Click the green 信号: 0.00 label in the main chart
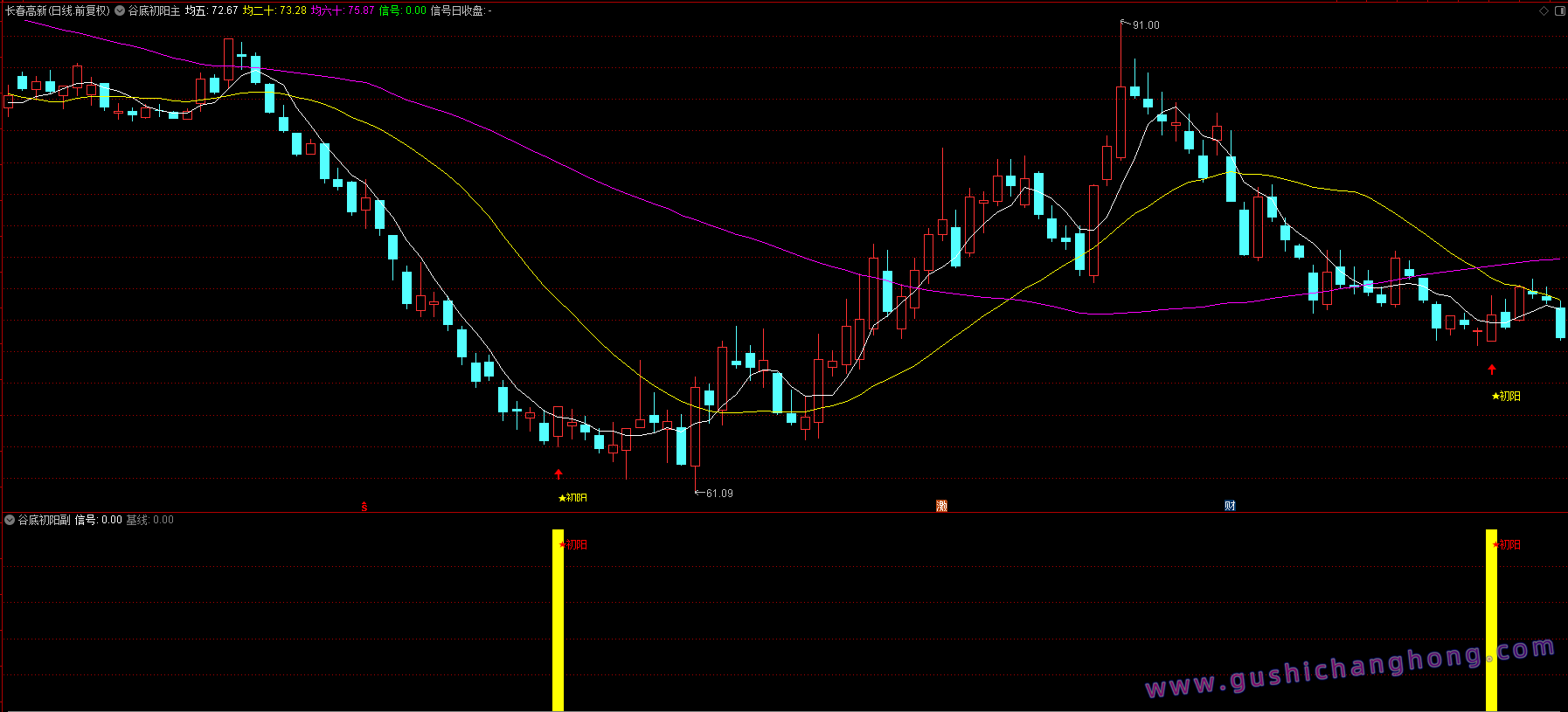This screenshot has height=712, width=1568. click(403, 11)
